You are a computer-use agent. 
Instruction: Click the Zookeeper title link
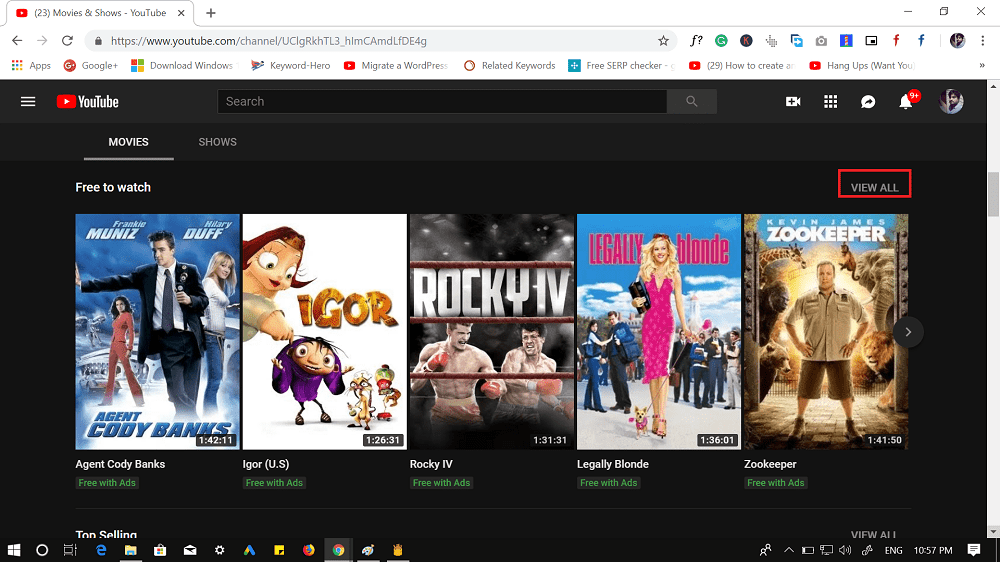pyautogui.click(x=770, y=464)
